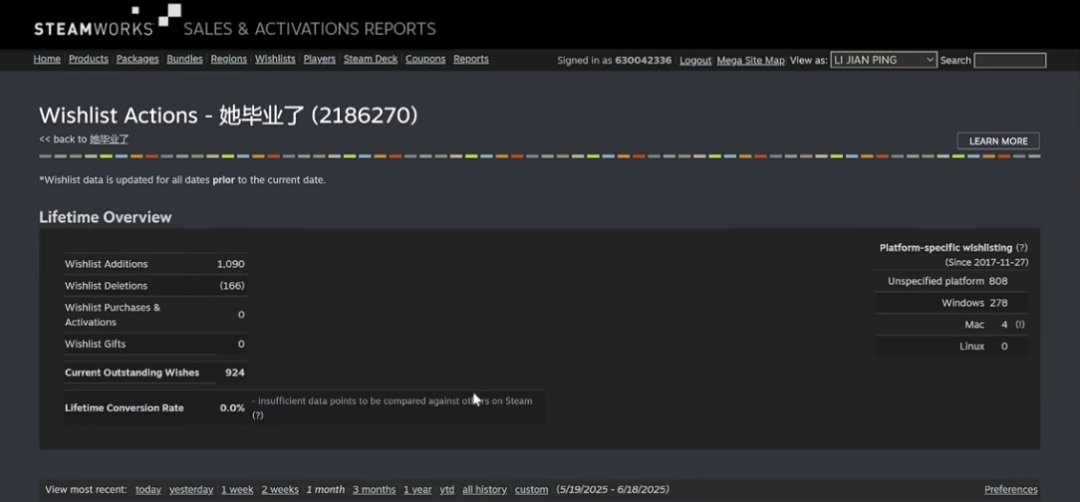Viewport: 1080px width, 502px height.
Task: Click Current Outstanding Wishes value 924
Action: (x=235, y=373)
